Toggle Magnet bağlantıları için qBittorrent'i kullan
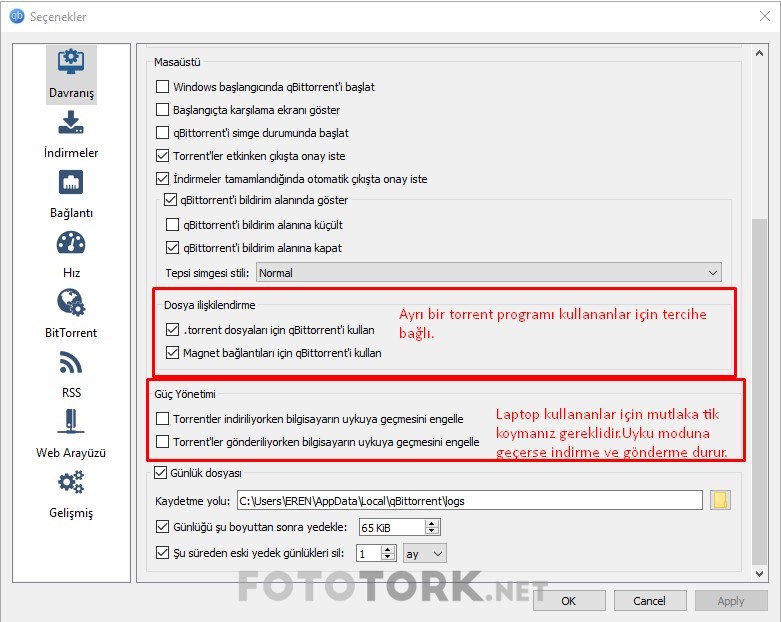Viewport: 781px width, 622px height. 172,353
